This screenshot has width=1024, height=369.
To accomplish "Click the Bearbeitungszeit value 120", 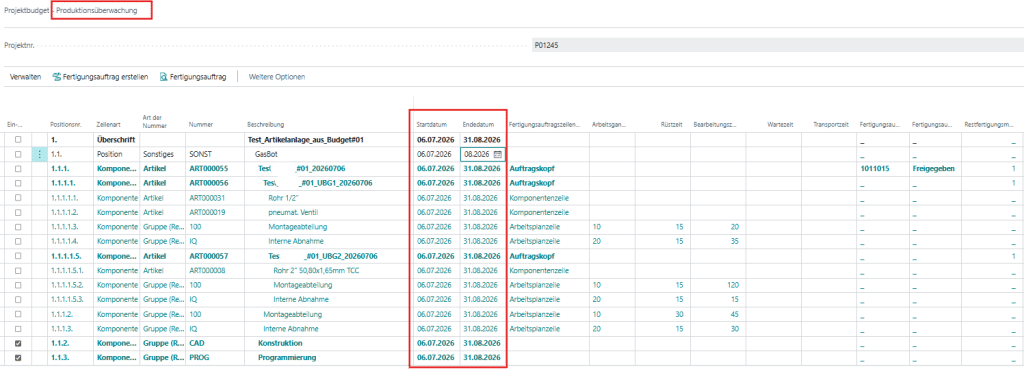I will coord(733,285).
